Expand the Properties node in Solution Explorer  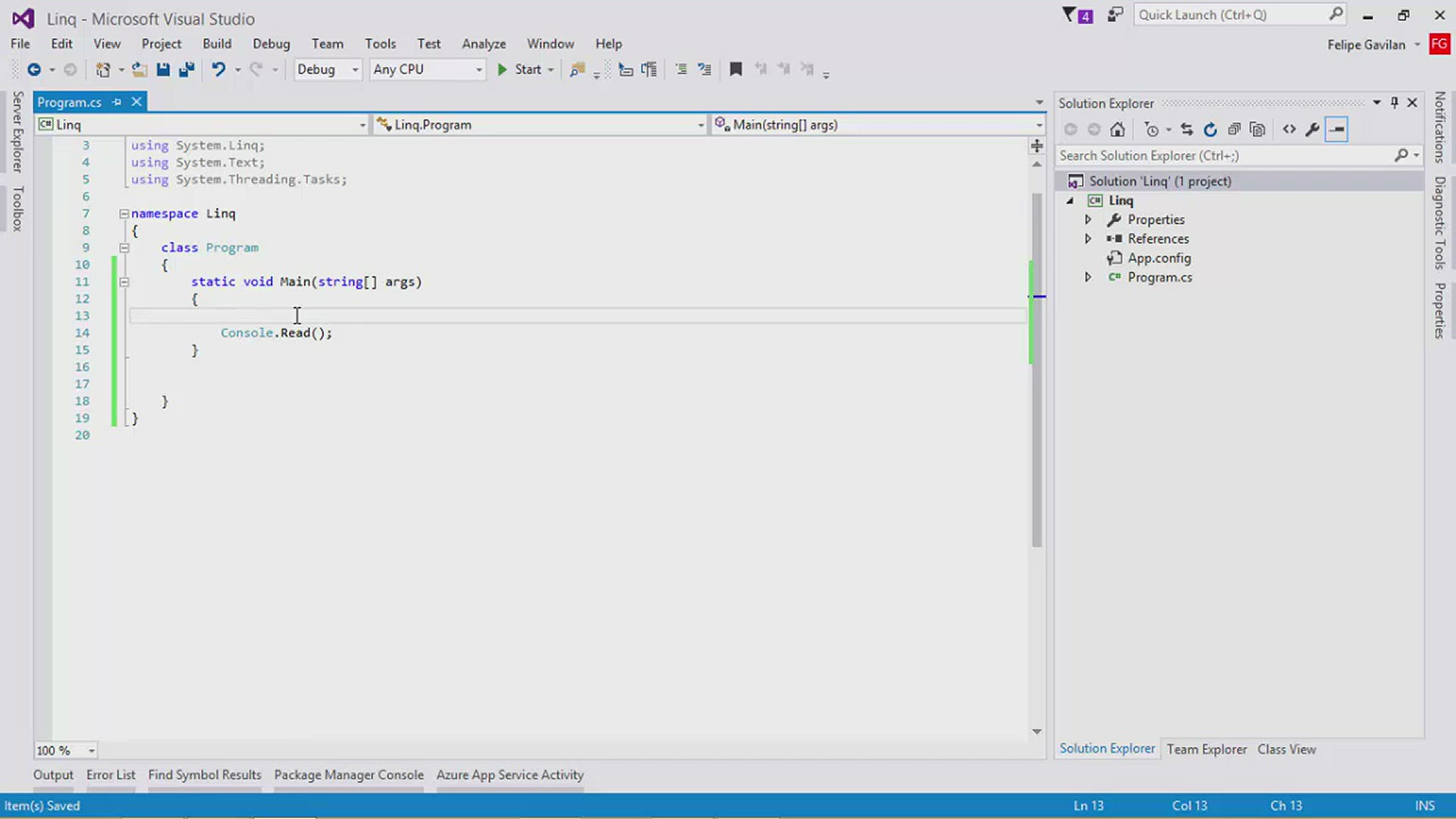pyautogui.click(x=1088, y=220)
